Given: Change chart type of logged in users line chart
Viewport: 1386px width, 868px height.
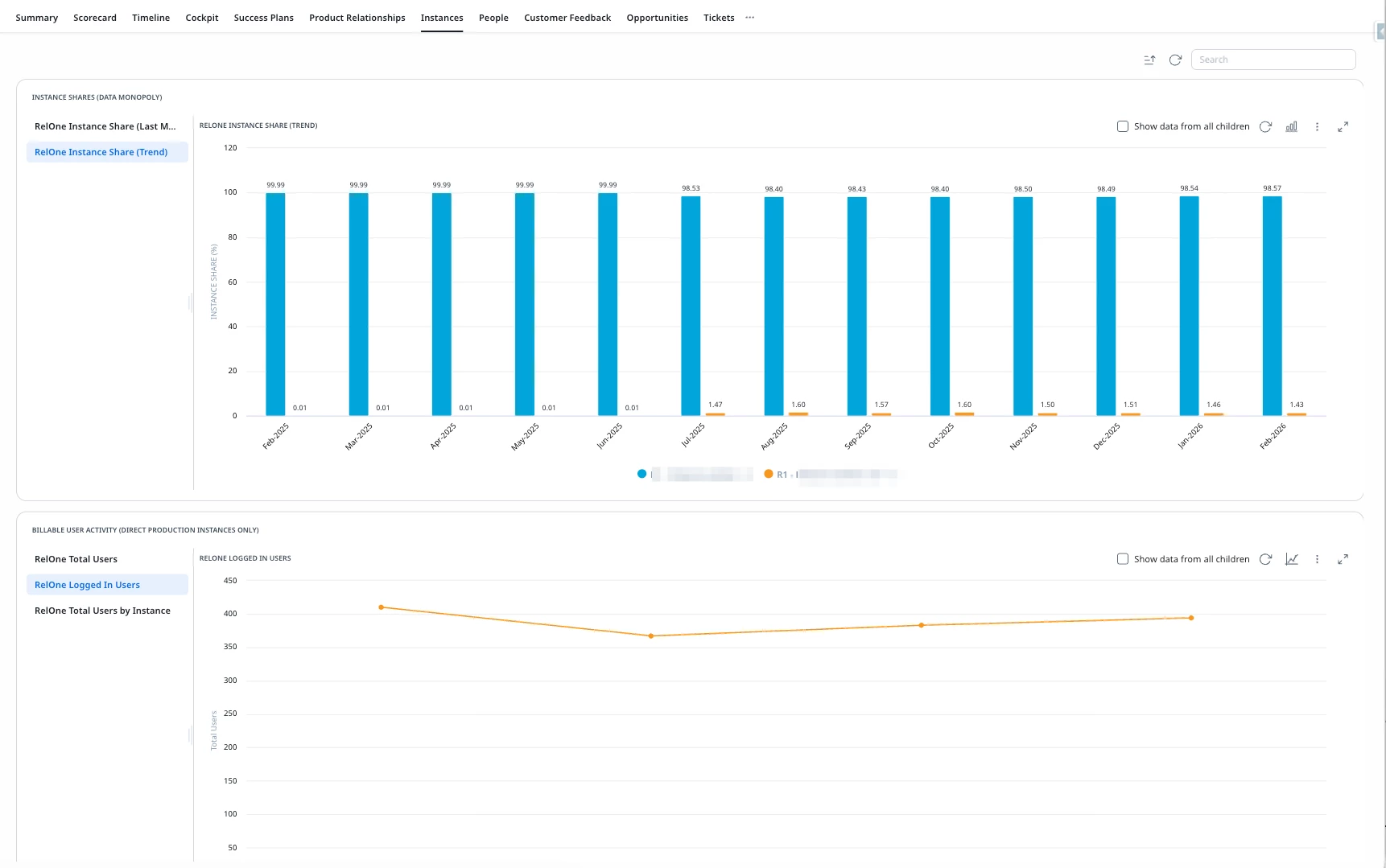Looking at the screenshot, I should click(1292, 559).
